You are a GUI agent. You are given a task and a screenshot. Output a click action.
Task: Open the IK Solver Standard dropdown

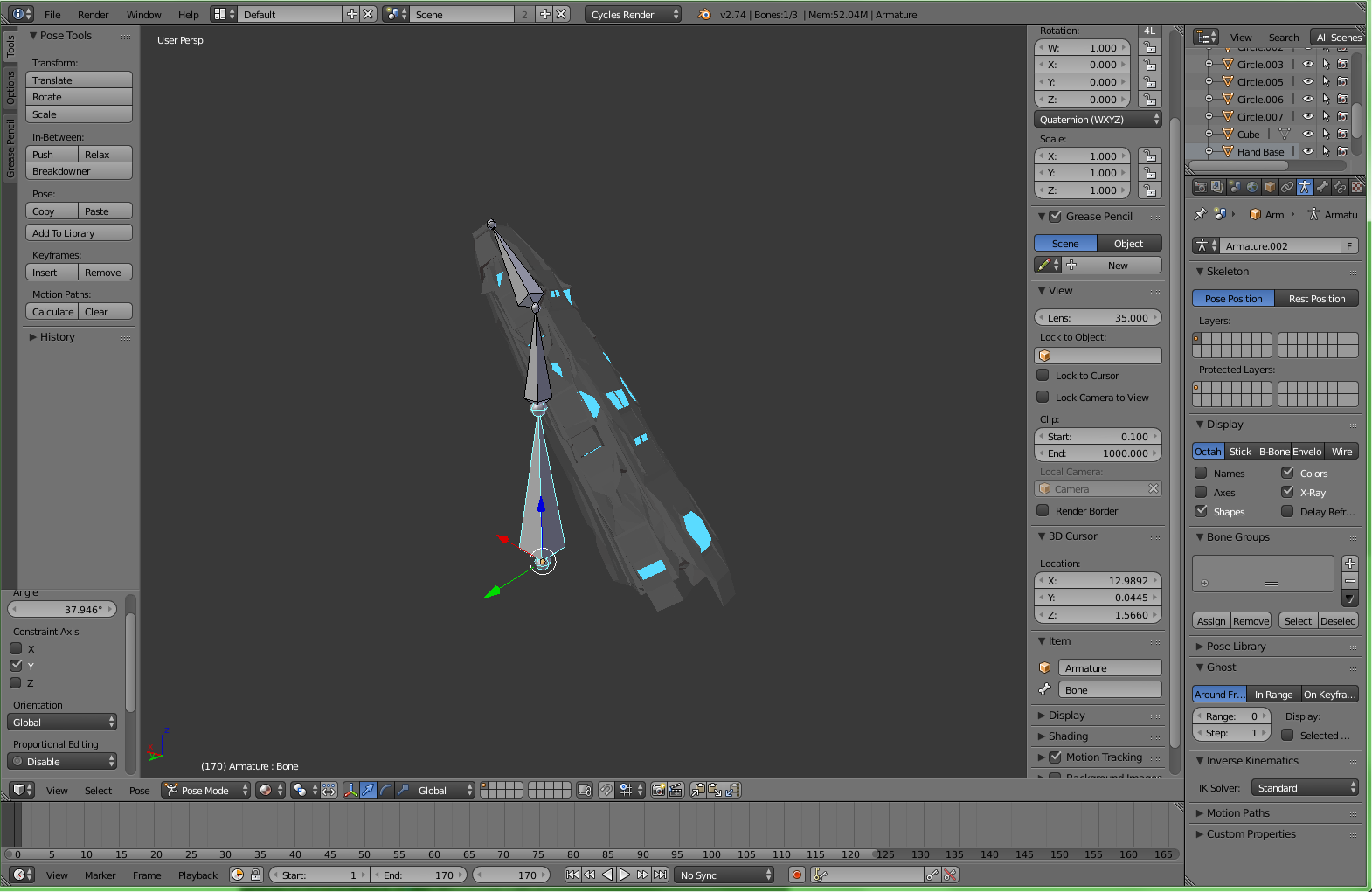(1305, 787)
